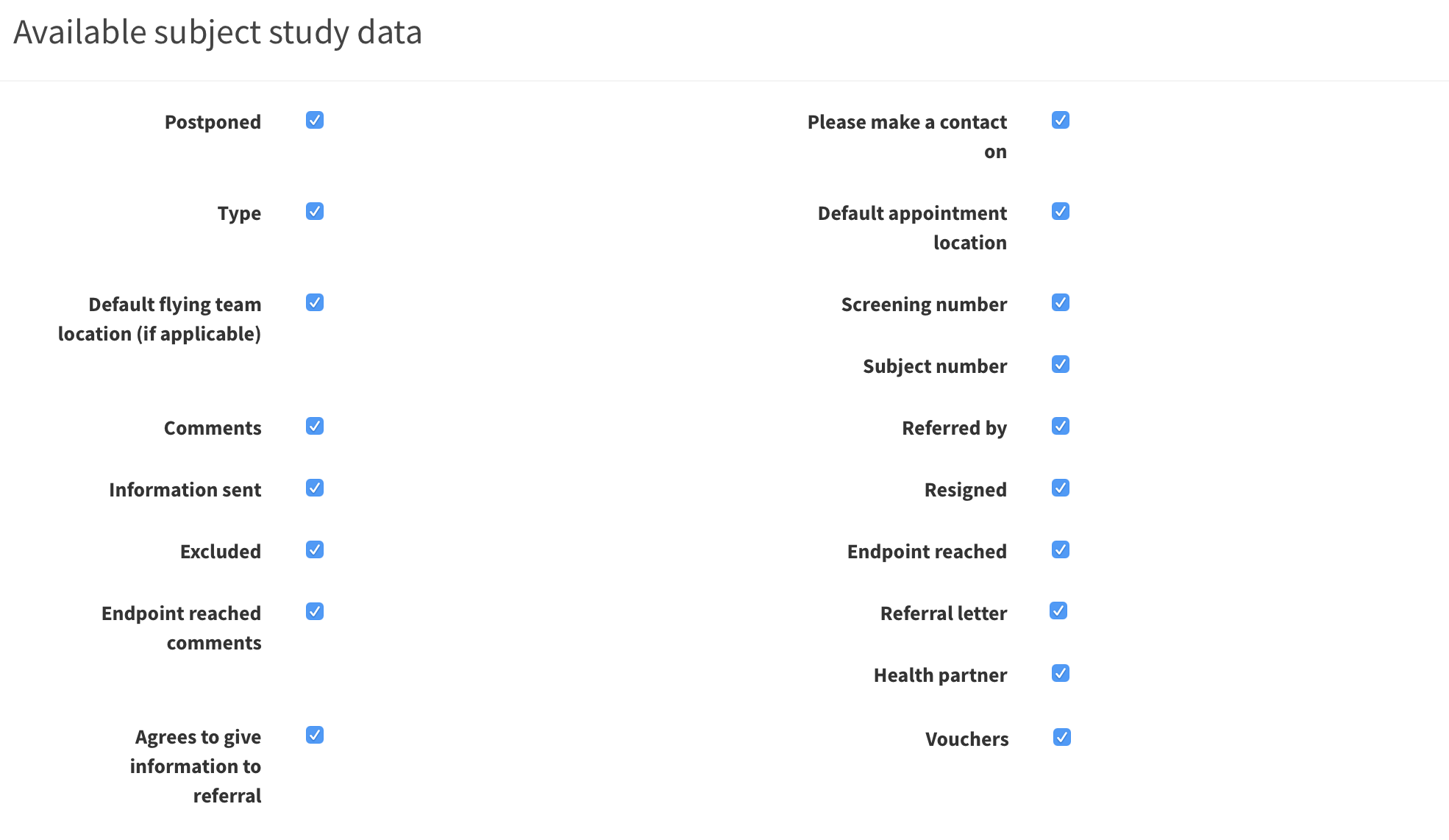1449x840 pixels.
Task: Uncheck the Comments checkbox
Action: point(315,426)
